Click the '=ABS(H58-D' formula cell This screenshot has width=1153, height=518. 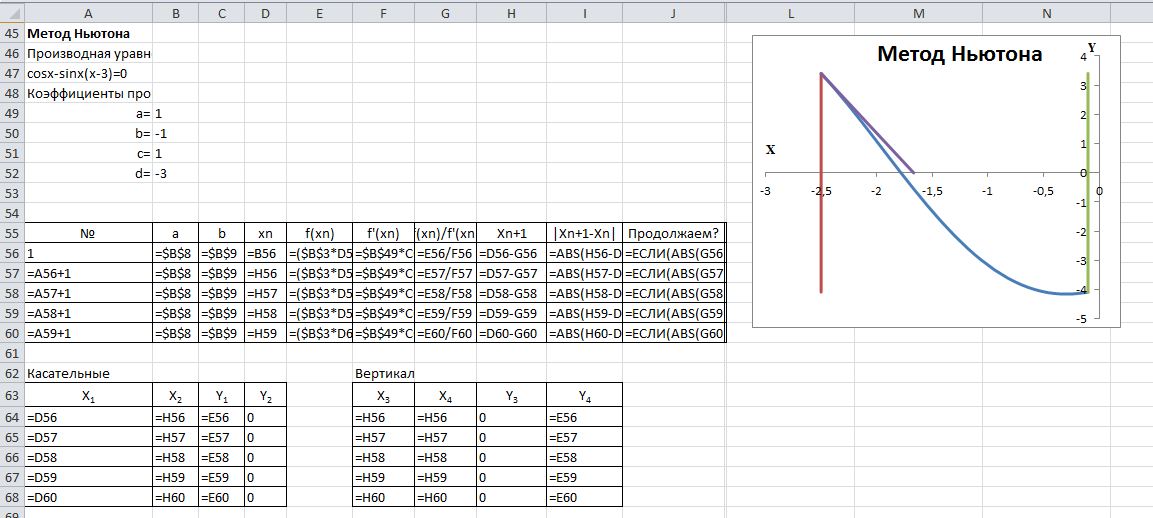tap(584, 294)
